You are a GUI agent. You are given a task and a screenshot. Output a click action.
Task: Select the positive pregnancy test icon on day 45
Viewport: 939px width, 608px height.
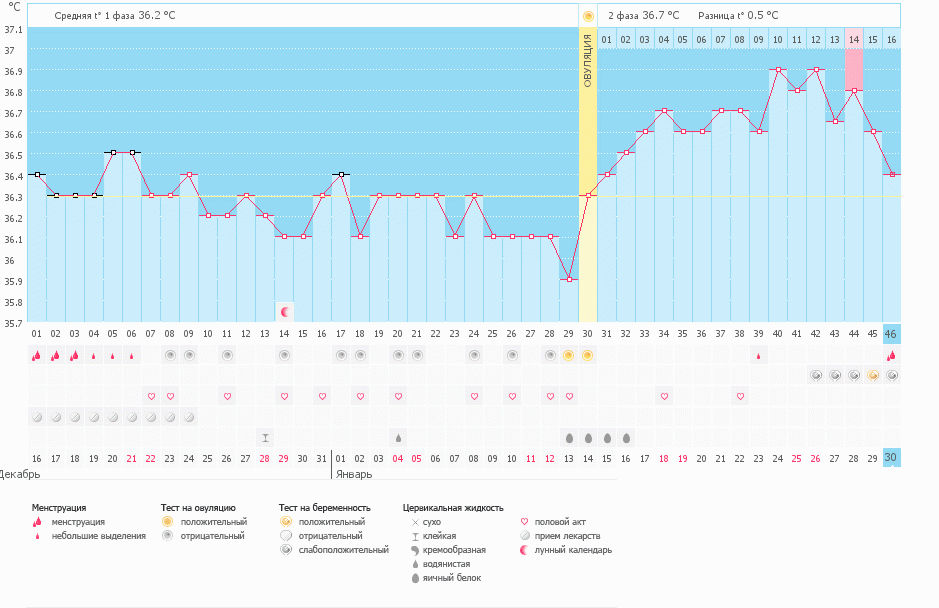coord(872,375)
